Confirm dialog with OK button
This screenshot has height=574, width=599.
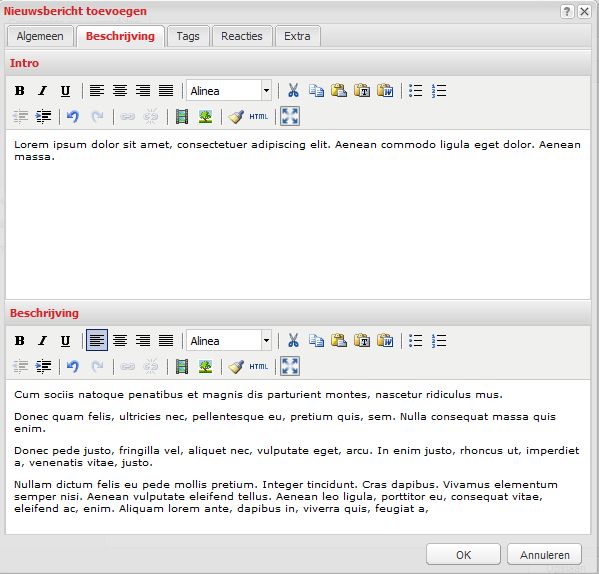point(463,555)
